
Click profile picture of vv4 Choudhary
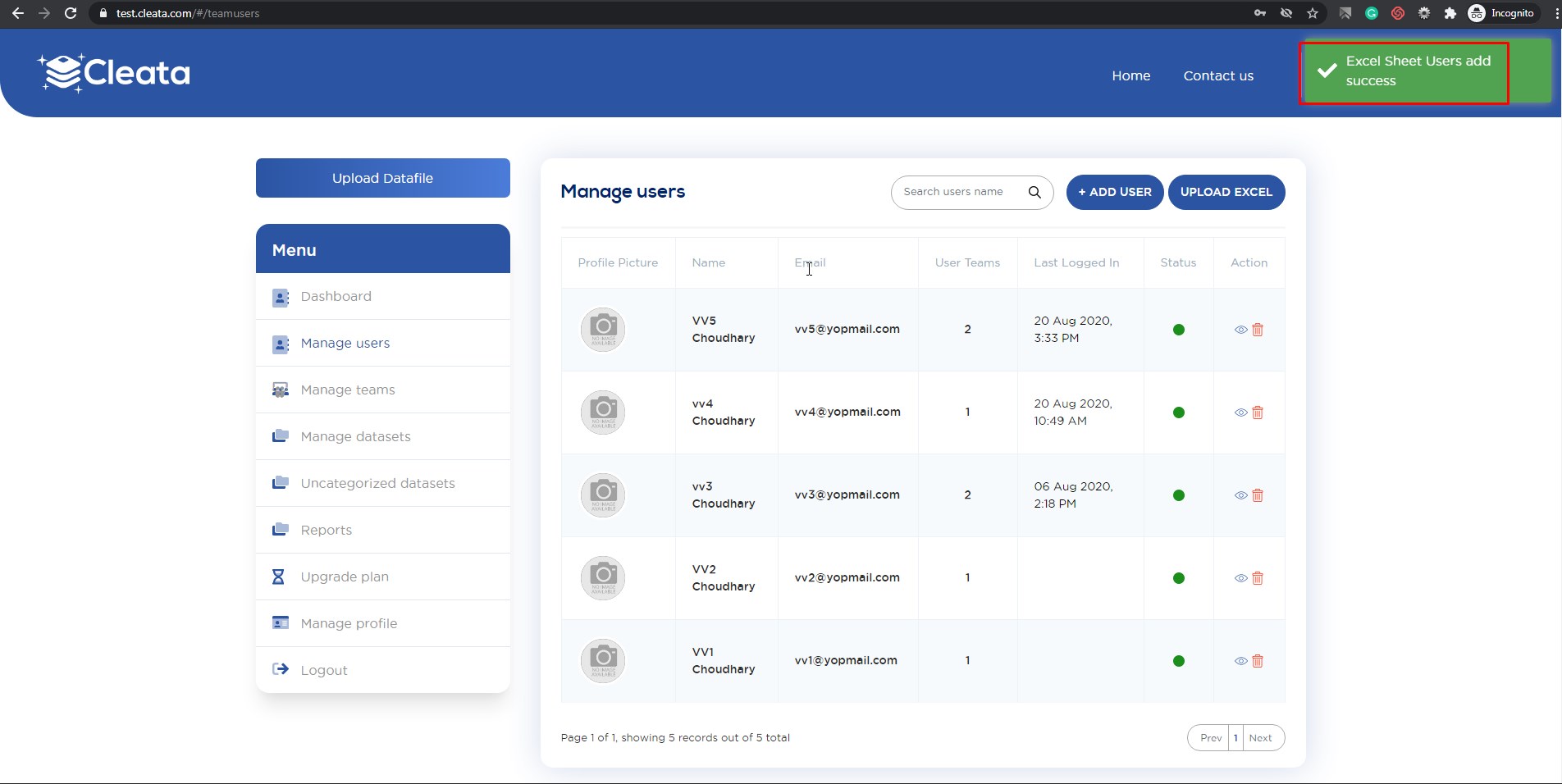pyautogui.click(x=603, y=413)
